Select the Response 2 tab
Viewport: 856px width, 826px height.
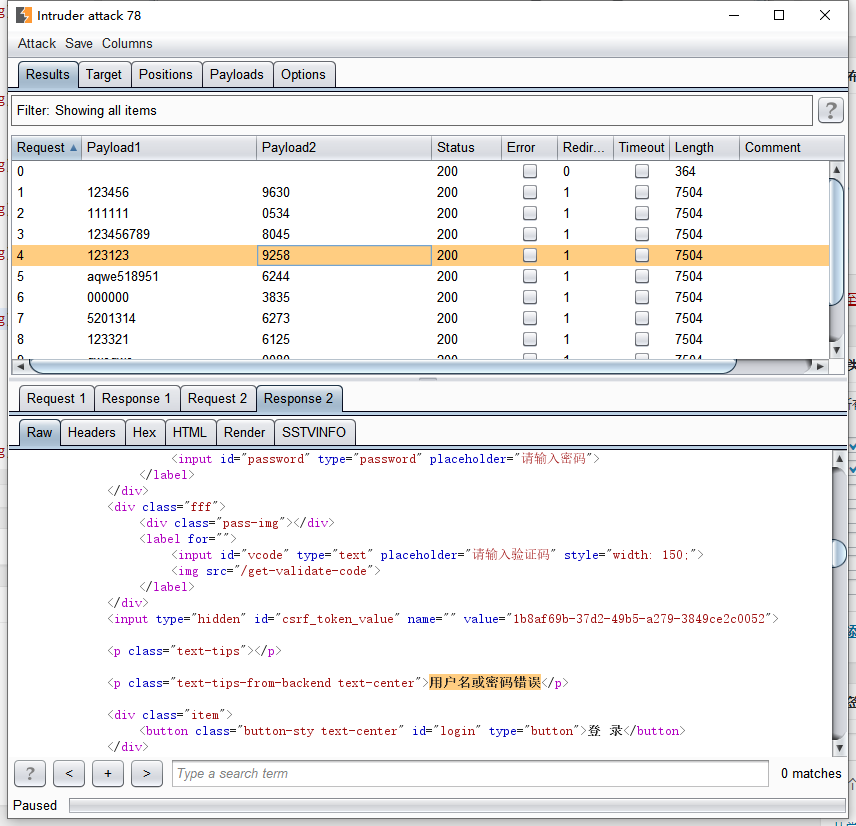pos(299,399)
